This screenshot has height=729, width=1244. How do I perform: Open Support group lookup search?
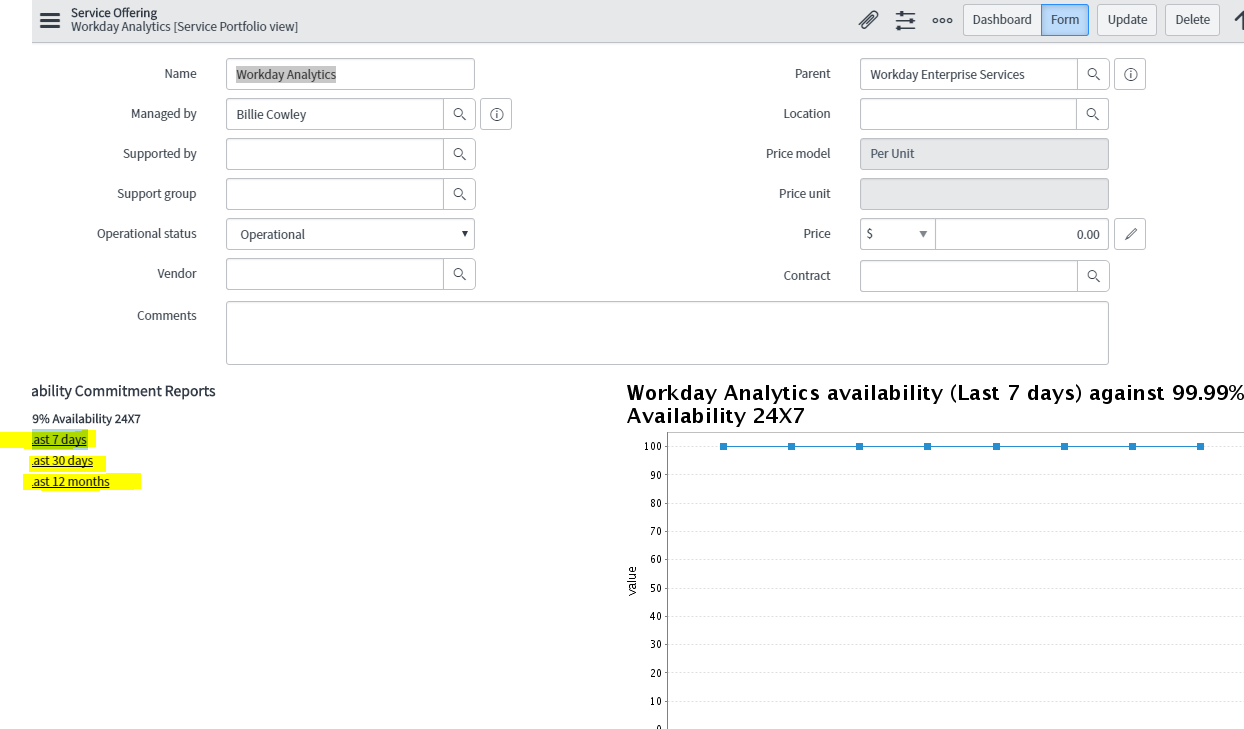tap(460, 194)
